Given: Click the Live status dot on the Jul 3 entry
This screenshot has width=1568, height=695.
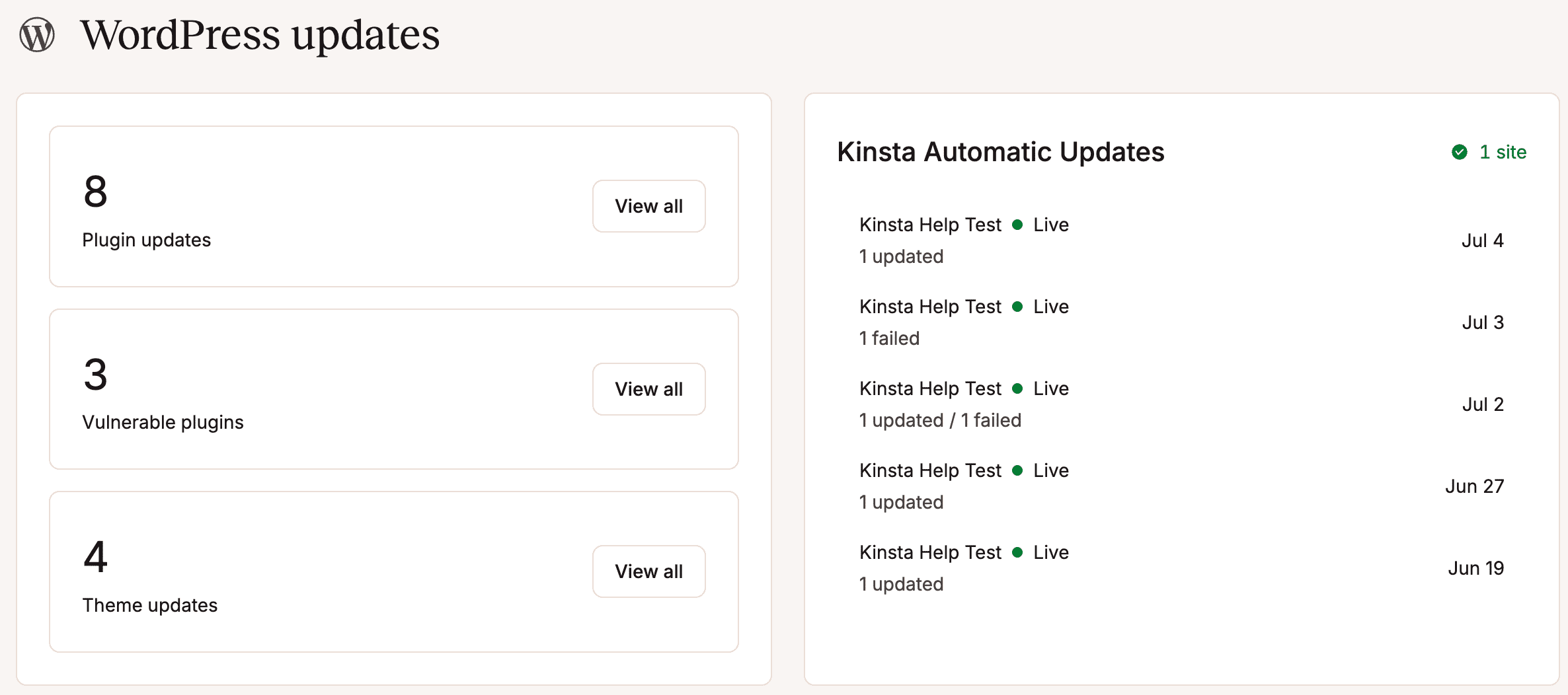Looking at the screenshot, I should (1019, 307).
